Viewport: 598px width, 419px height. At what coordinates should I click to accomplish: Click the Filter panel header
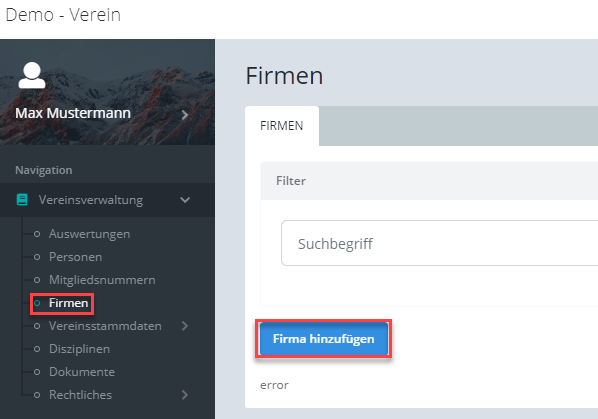coord(429,181)
